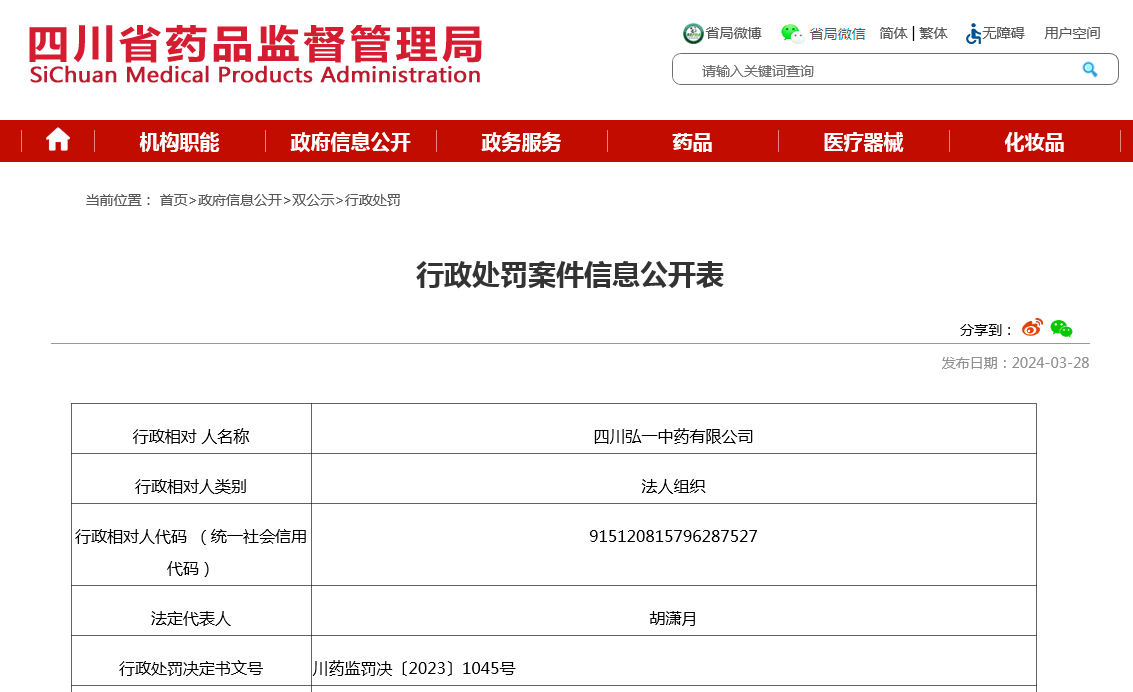Viewport: 1133px width, 692px height.
Task: Open the 政府信息公开 navigation menu
Action: 350,142
